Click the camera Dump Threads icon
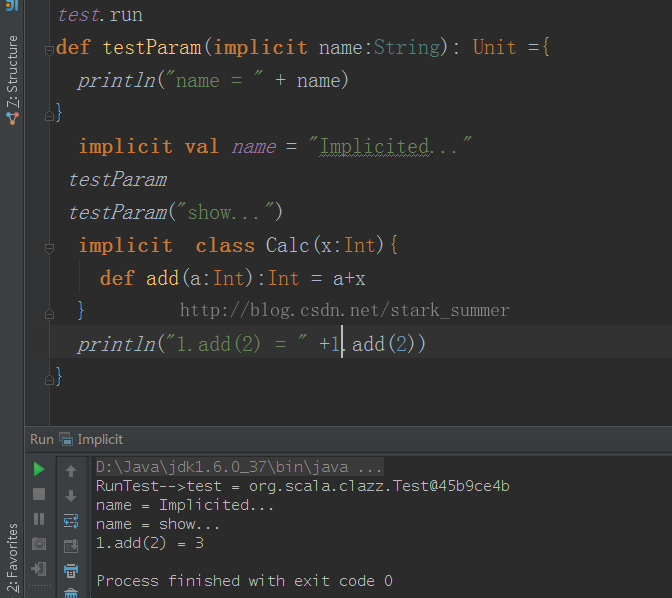Screen dimensions: 672x598 39,544
